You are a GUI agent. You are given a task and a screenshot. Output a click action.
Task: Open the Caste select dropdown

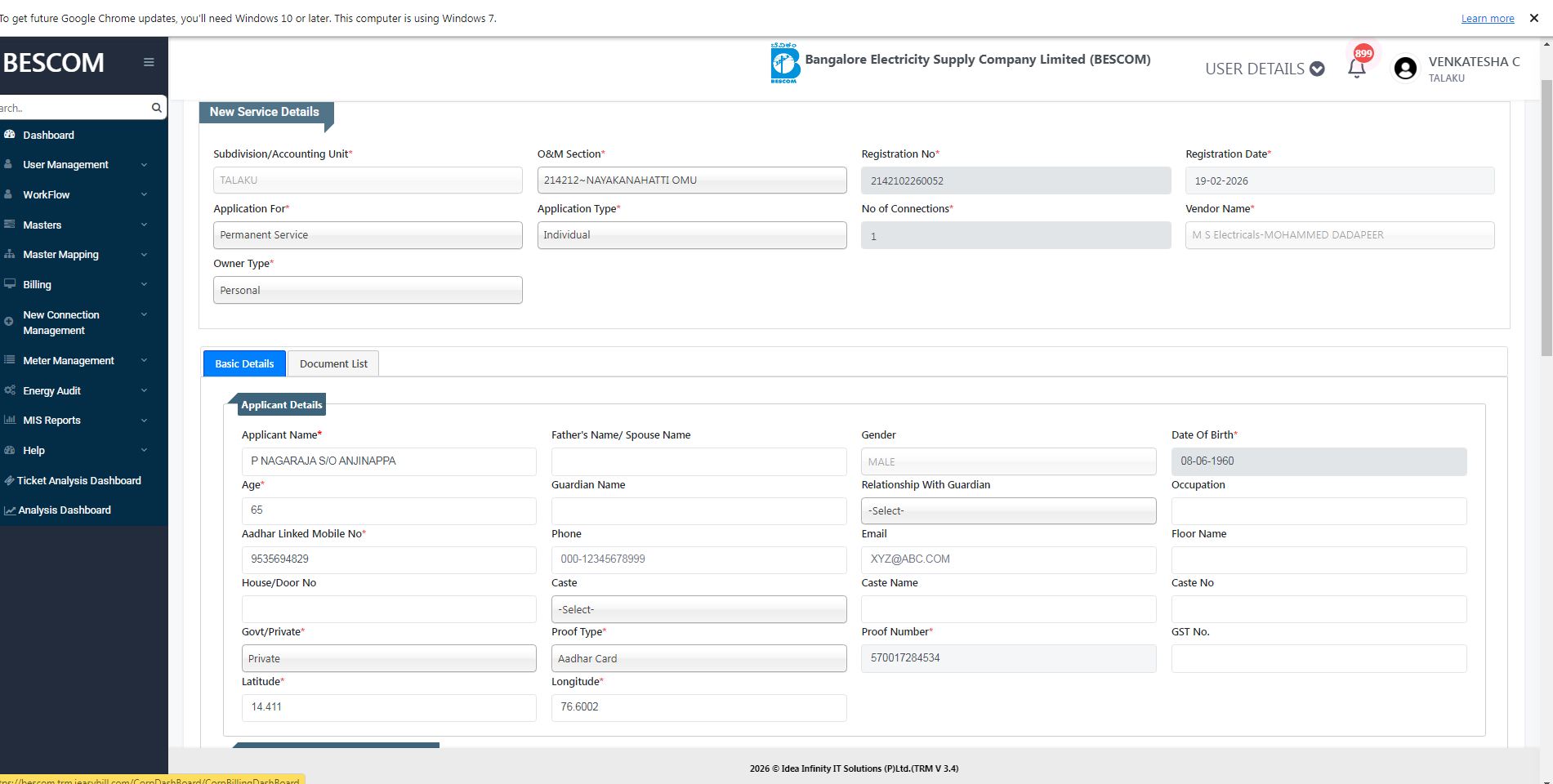coord(698,609)
